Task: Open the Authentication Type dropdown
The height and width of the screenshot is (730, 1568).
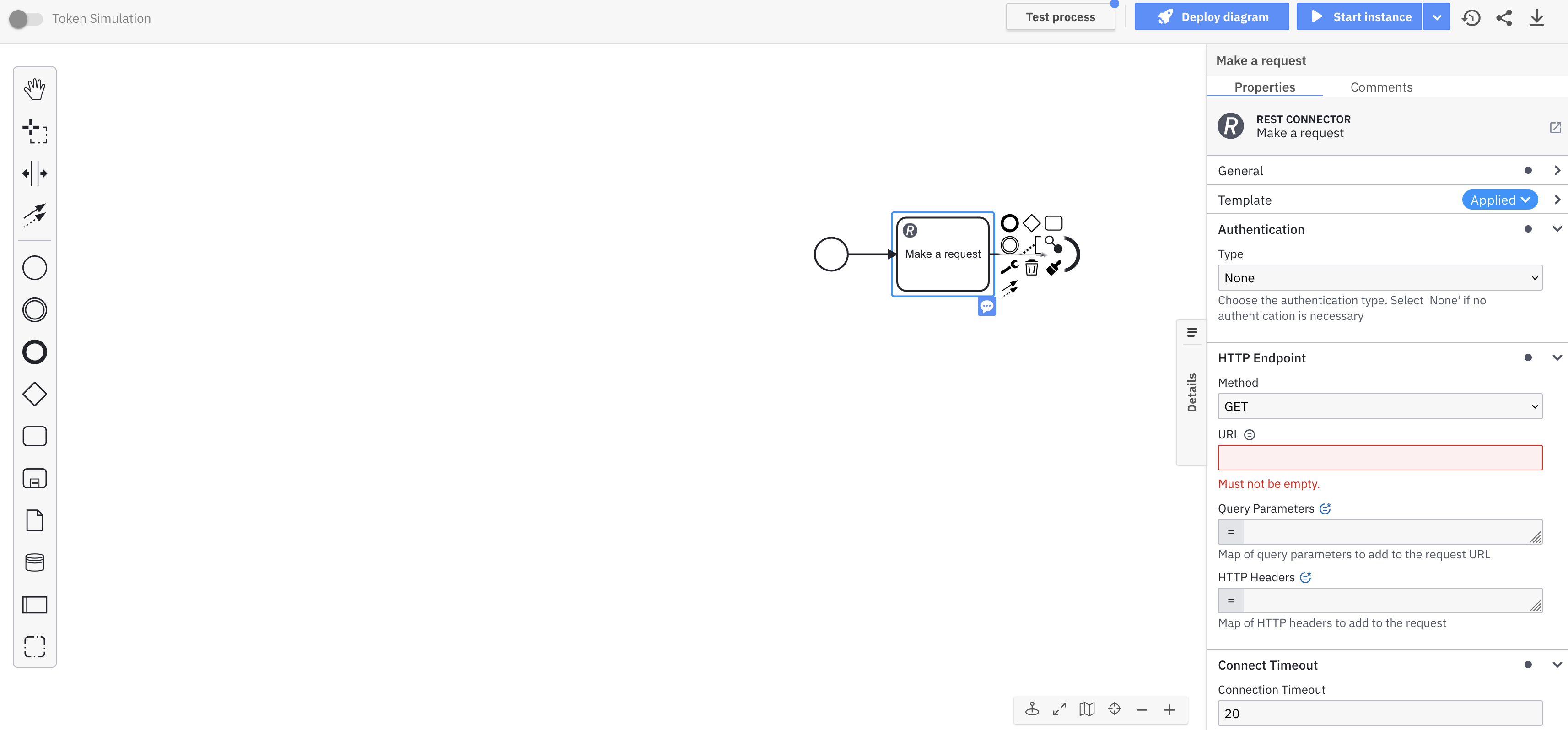Action: click(x=1379, y=278)
